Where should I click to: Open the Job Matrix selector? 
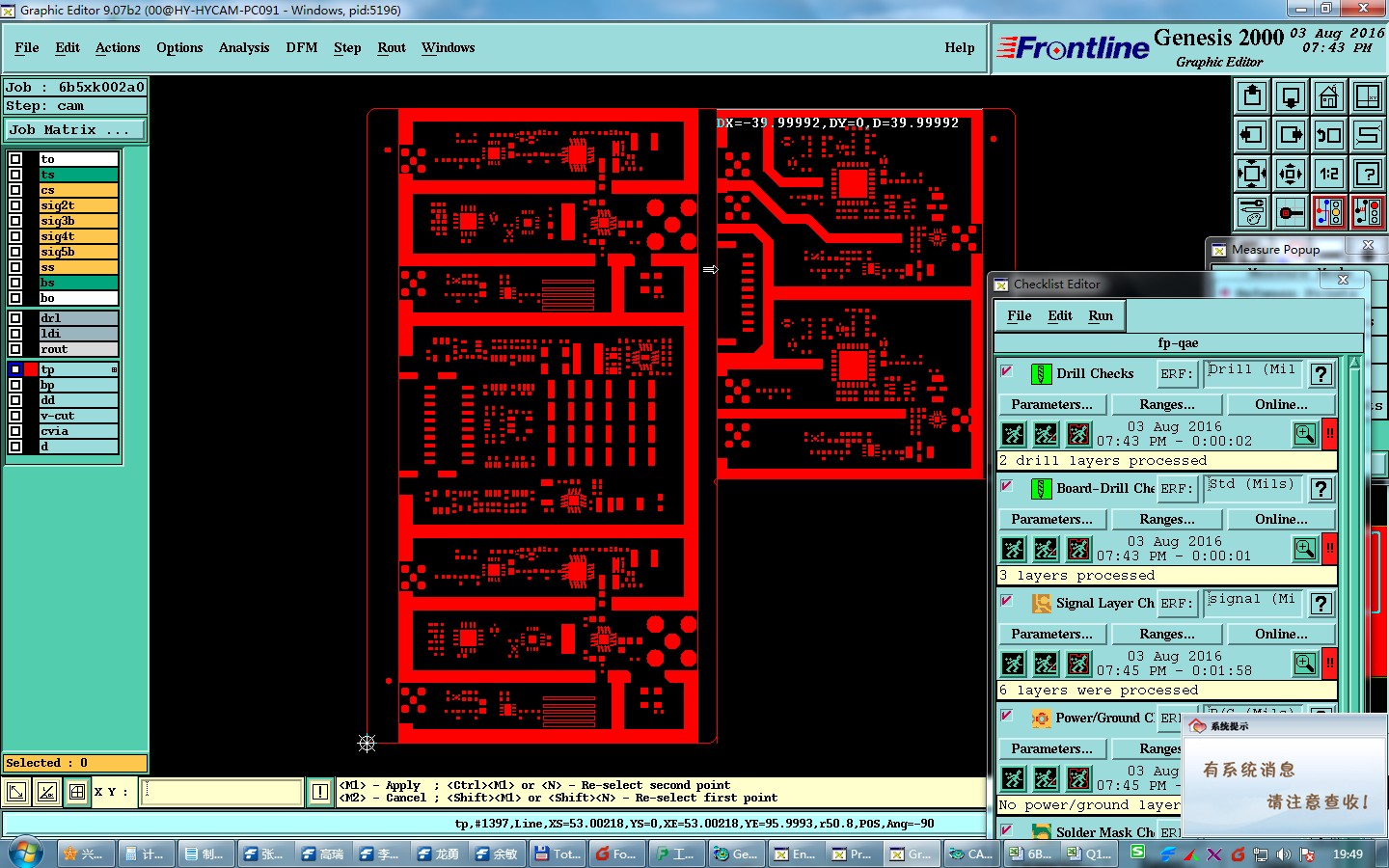(x=75, y=129)
